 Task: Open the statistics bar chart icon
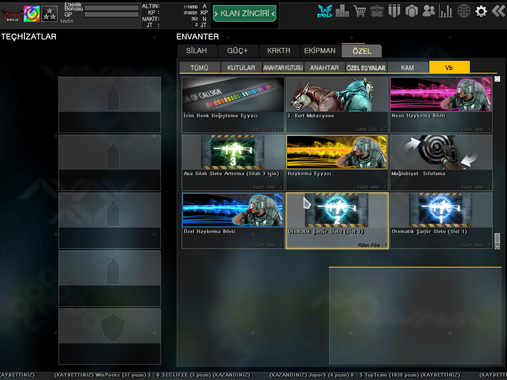click(446, 11)
